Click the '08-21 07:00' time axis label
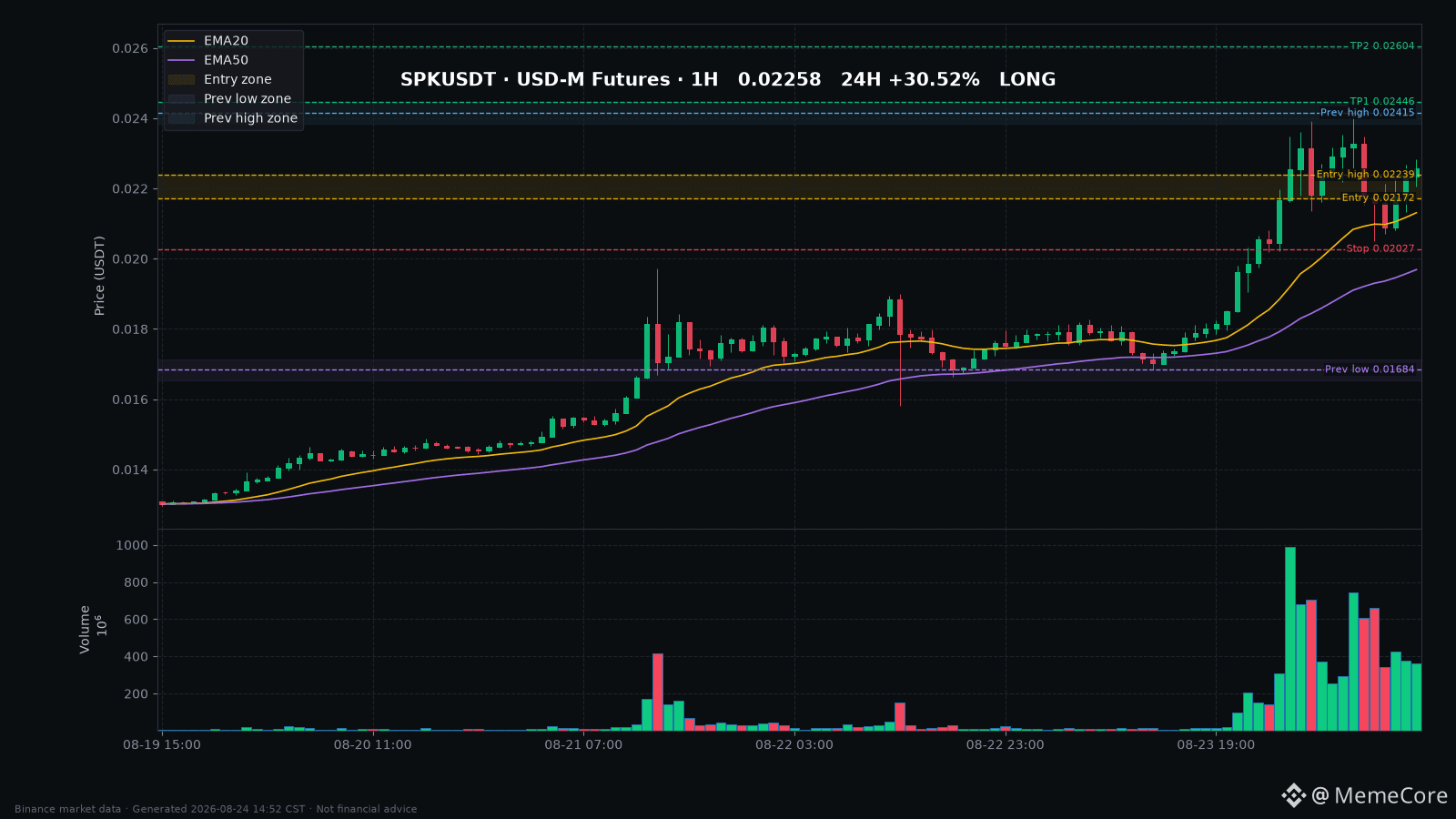This screenshot has height=819, width=1456. coord(583,745)
